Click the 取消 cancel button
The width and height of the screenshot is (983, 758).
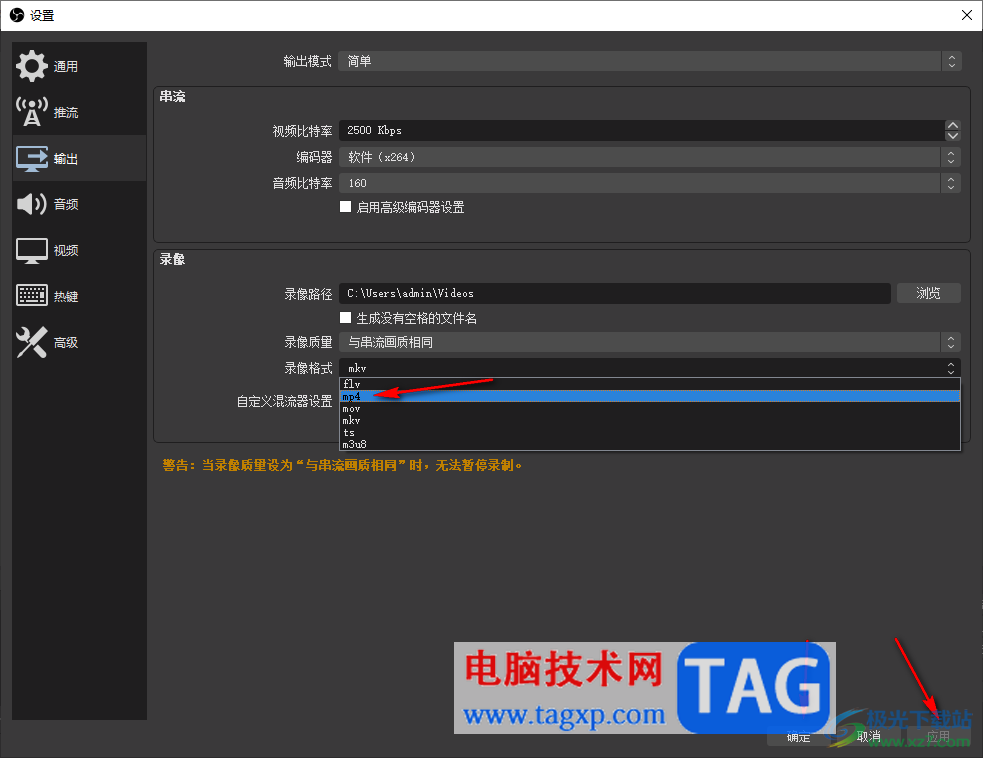[869, 737]
